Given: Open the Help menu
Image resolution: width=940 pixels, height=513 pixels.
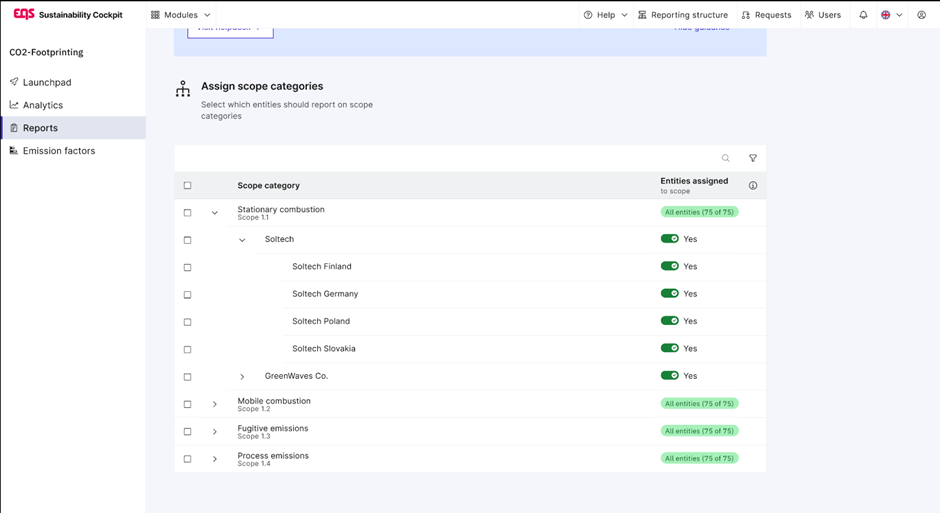Looking at the screenshot, I should pyautogui.click(x=605, y=15).
